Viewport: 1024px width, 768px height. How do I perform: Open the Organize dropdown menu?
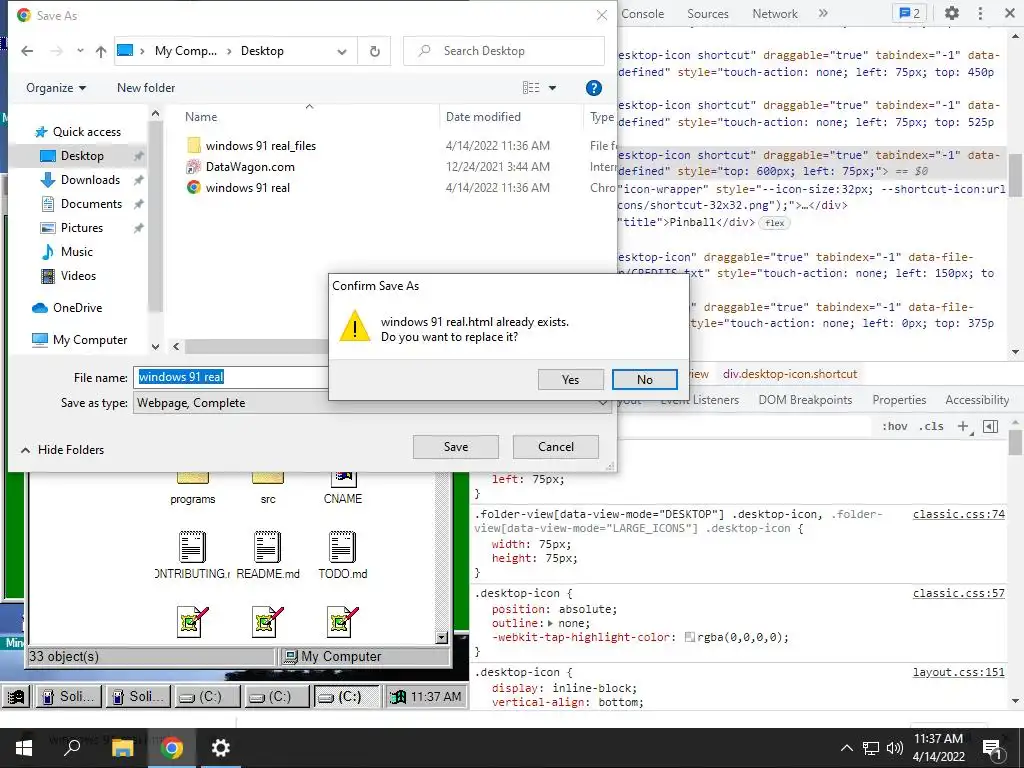[x=56, y=88]
